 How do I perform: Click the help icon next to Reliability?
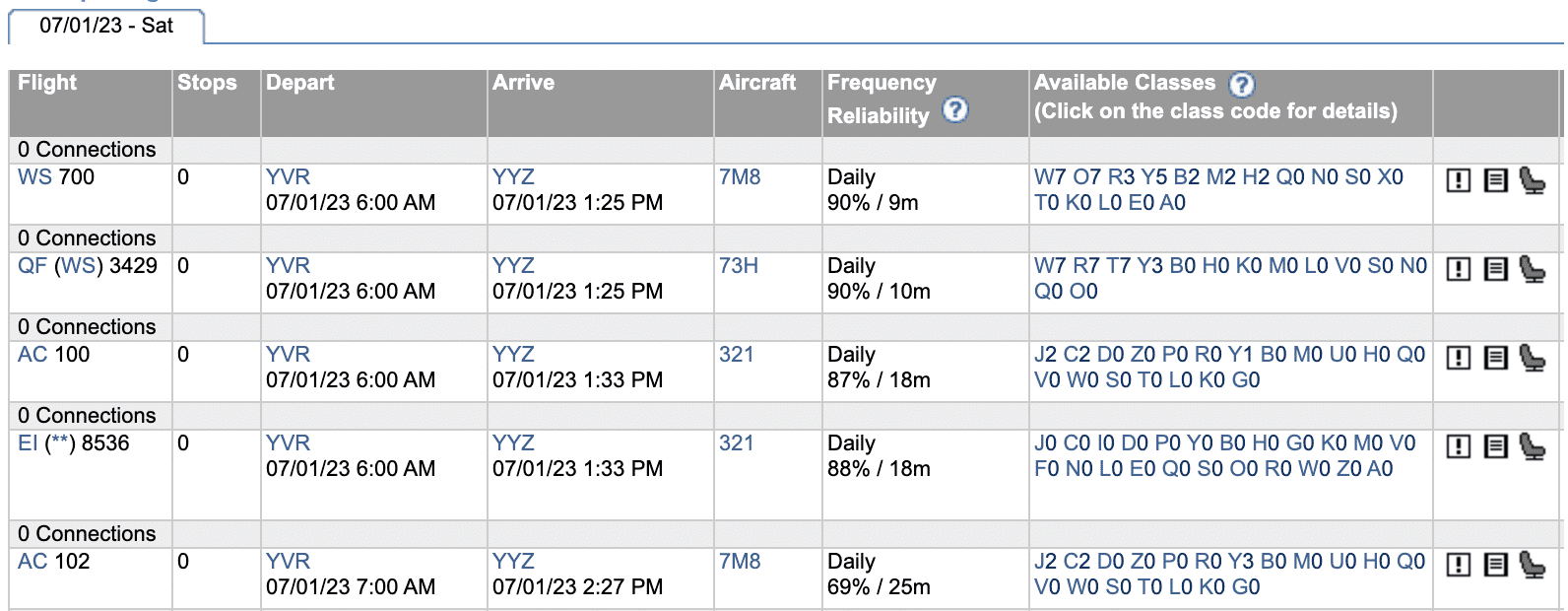point(955,109)
